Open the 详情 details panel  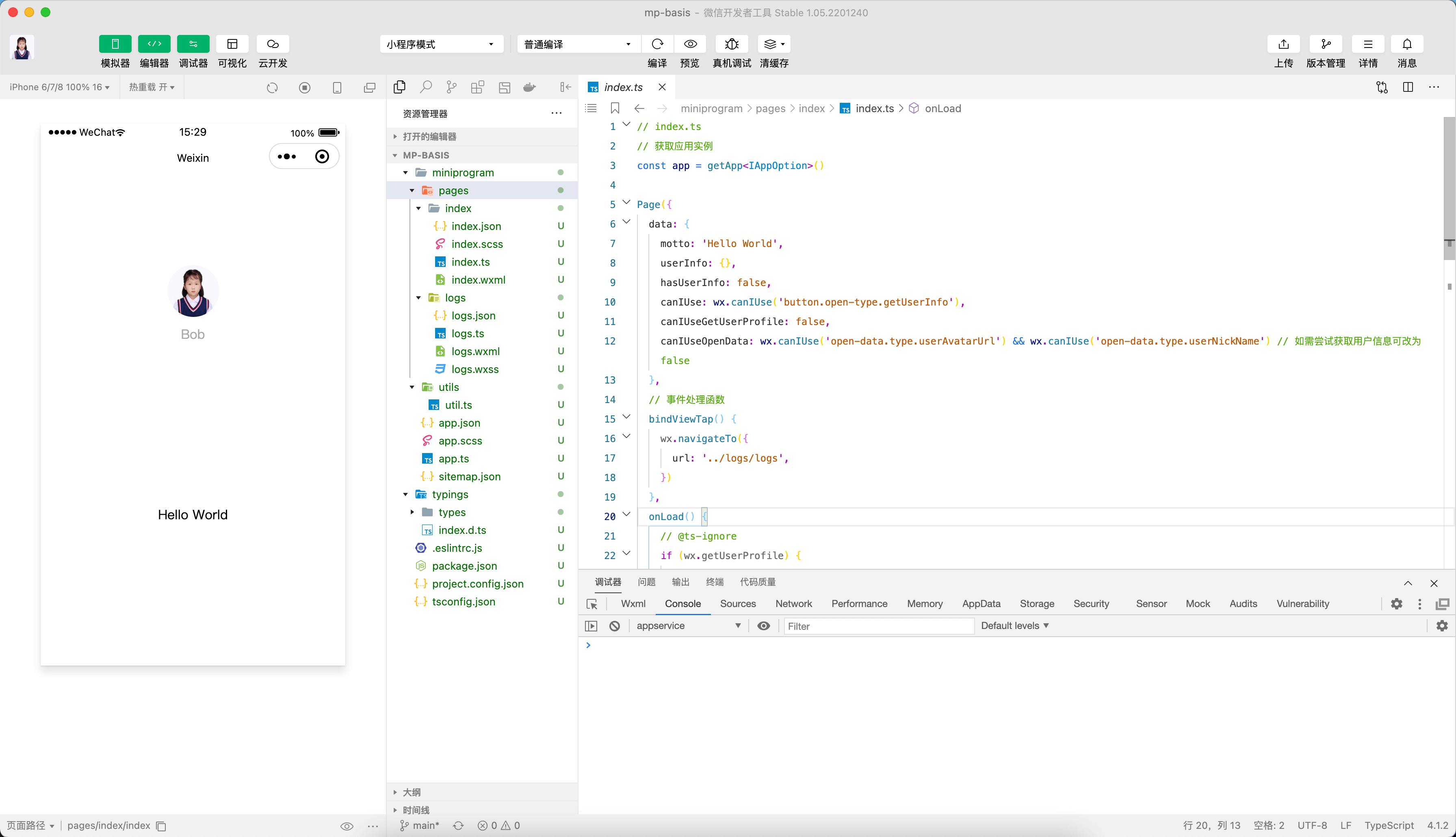(1367, 44)
